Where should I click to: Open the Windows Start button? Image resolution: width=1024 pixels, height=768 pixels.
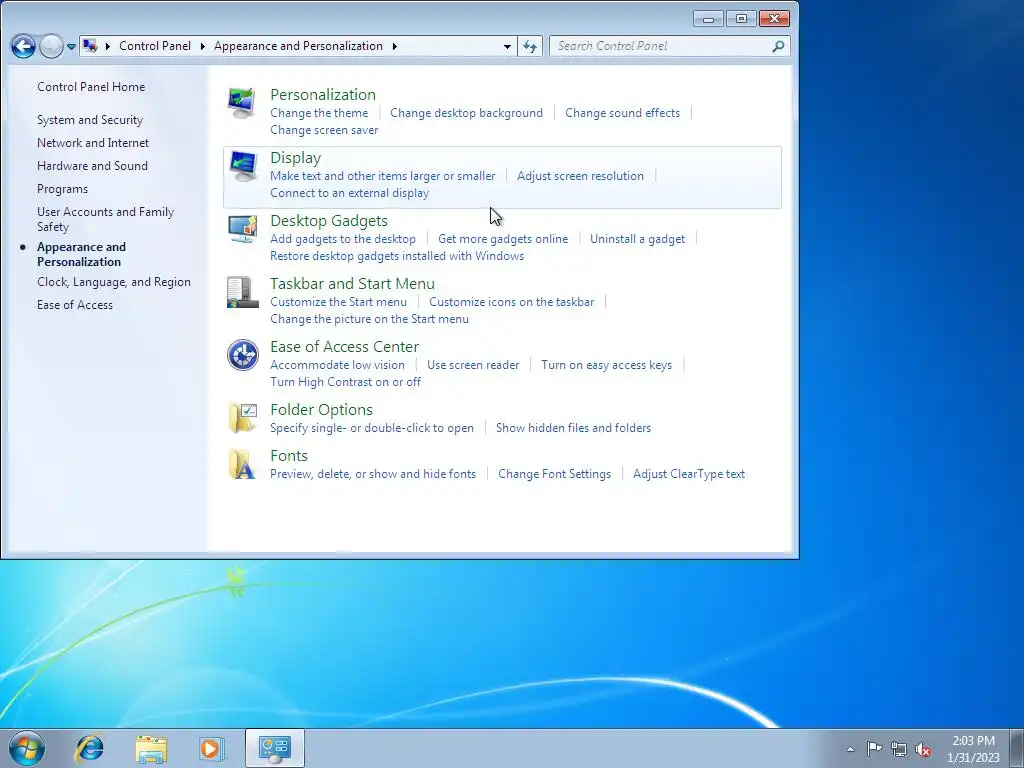[27, 748]
